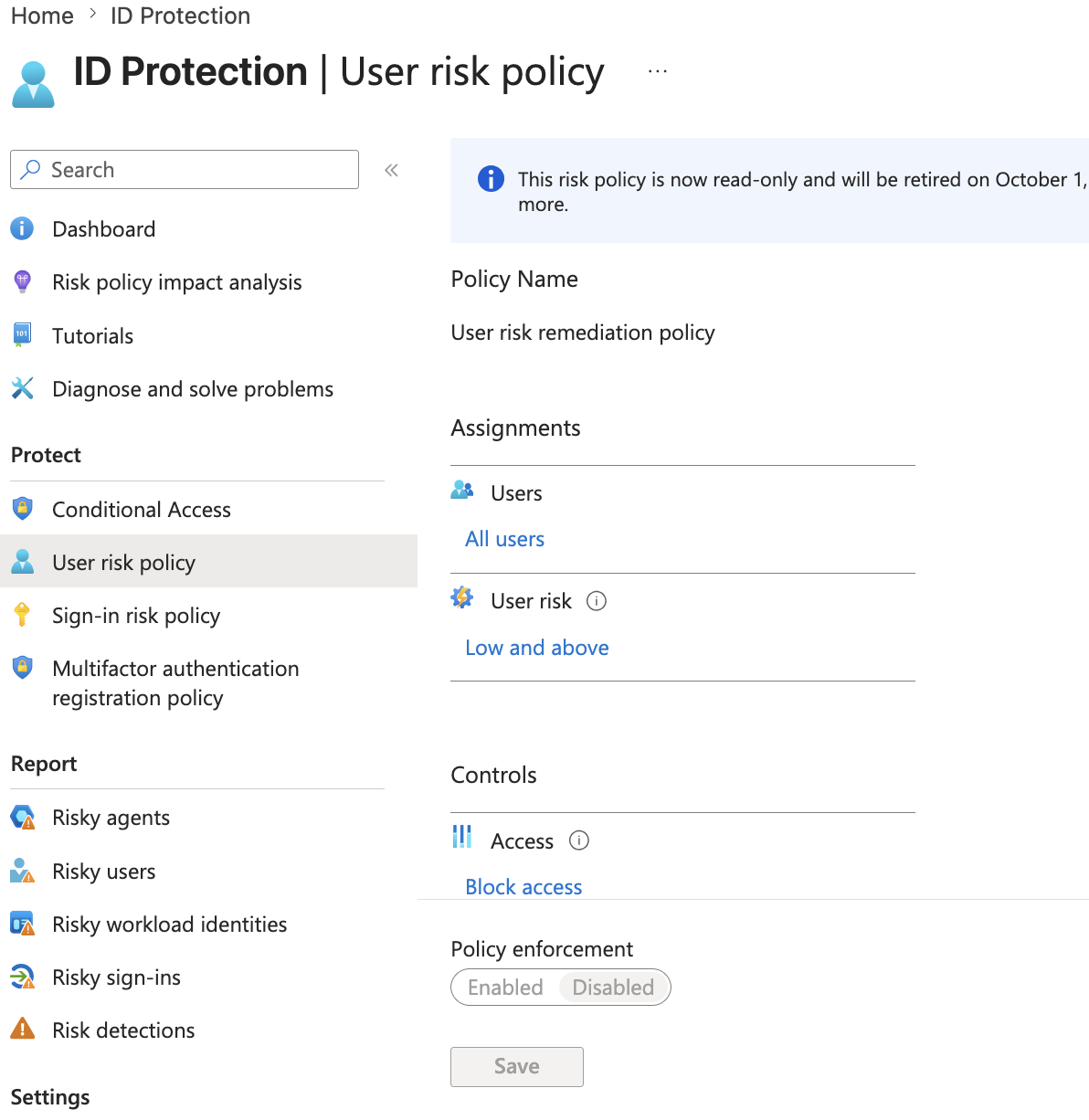The image size is (1089, 1120).
Task: Open the Risky sign-ins report
Action: [x=117, y=977]
